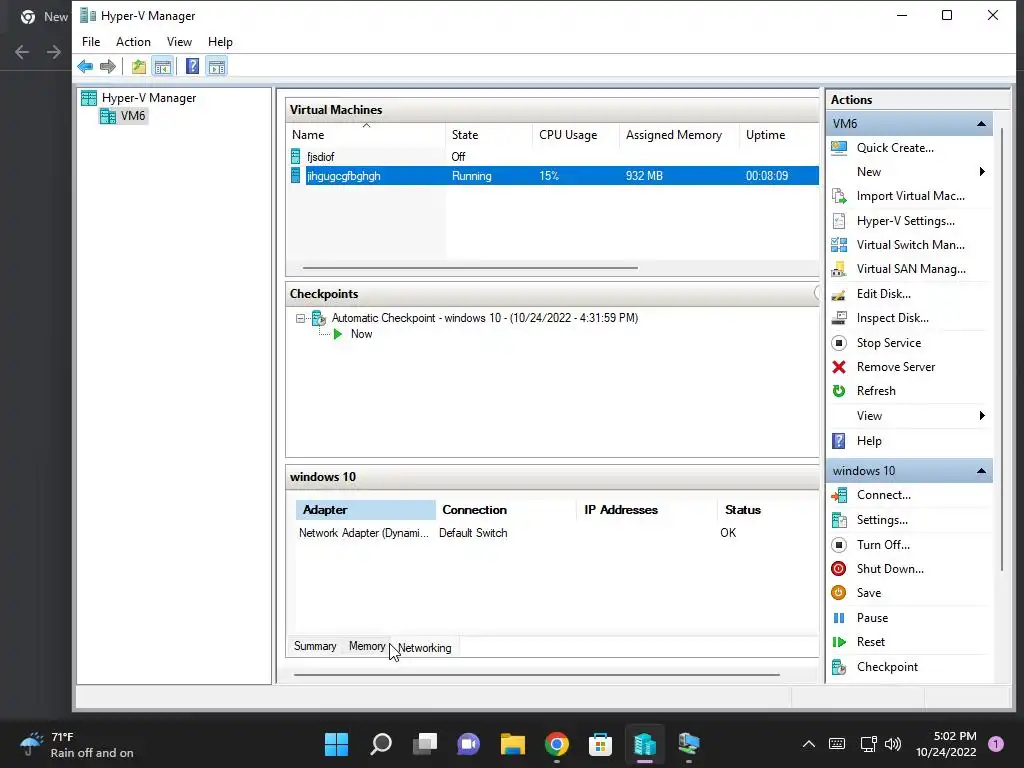Click Virtual Machines list horizontal scrollbar
The height and width of the screenshot is (768, 1024).
pos(470,268)
